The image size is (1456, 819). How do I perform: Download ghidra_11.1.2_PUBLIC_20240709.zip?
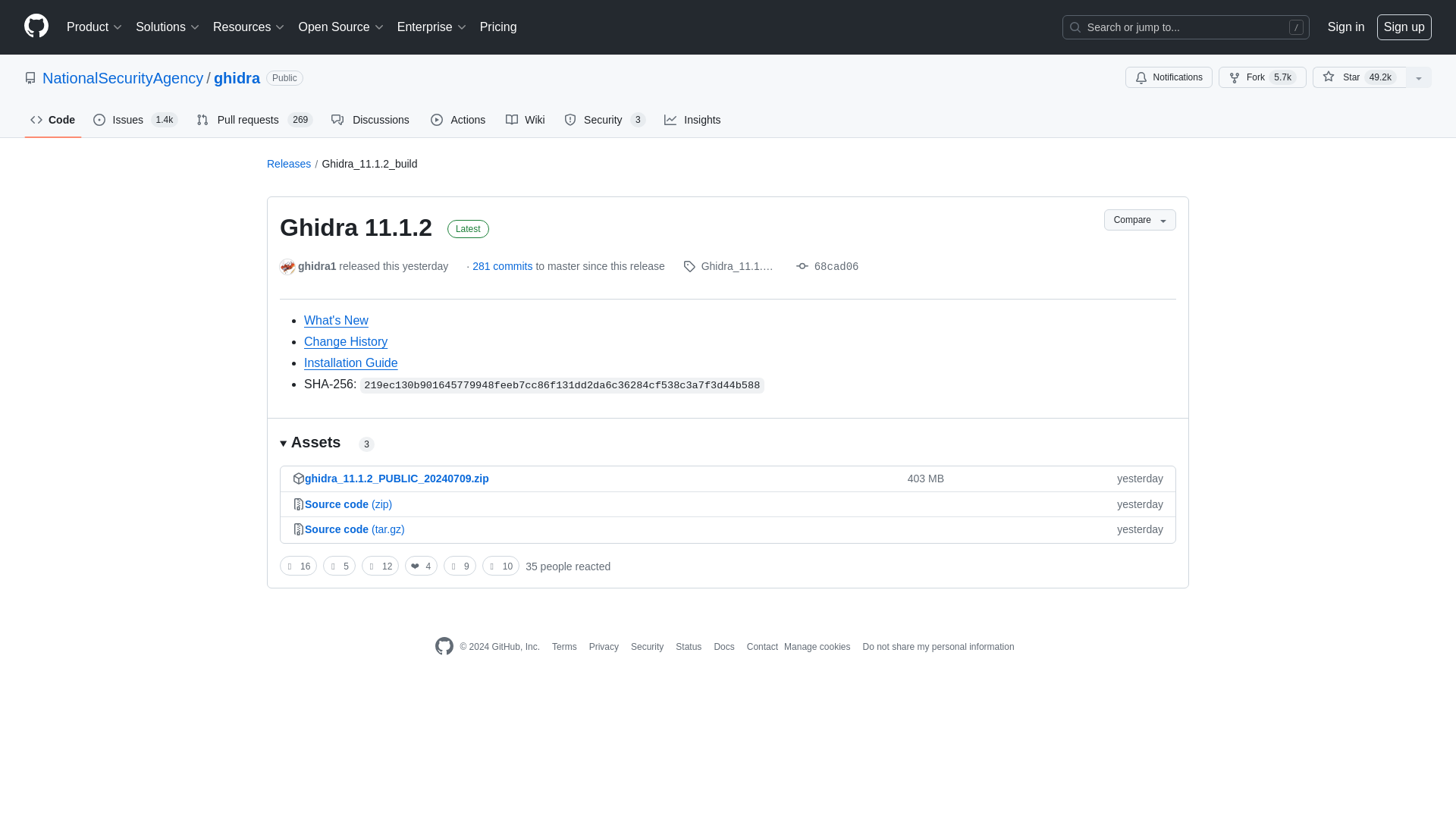(397, 478)
